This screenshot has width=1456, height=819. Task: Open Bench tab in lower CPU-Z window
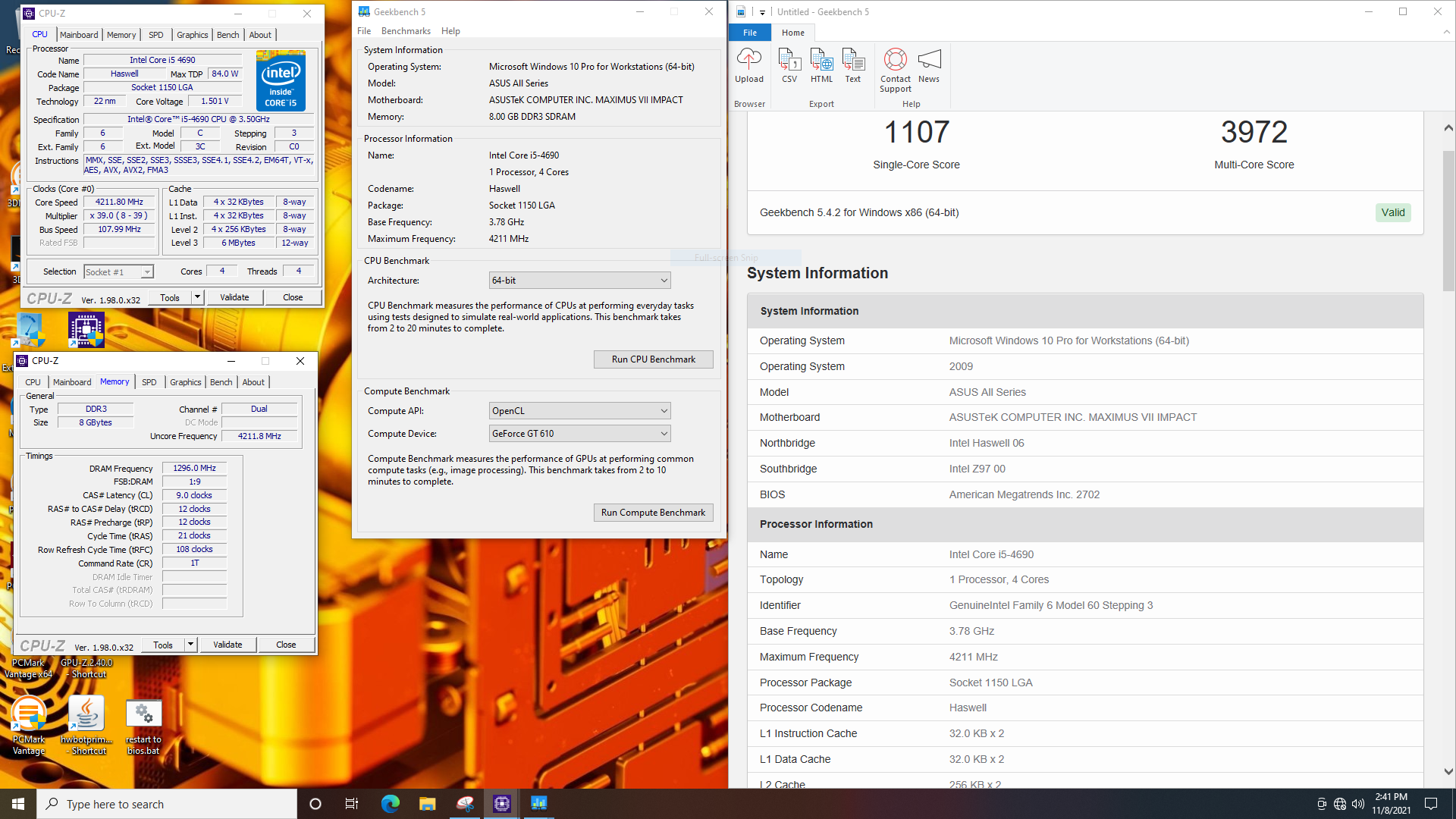(221, 382)
